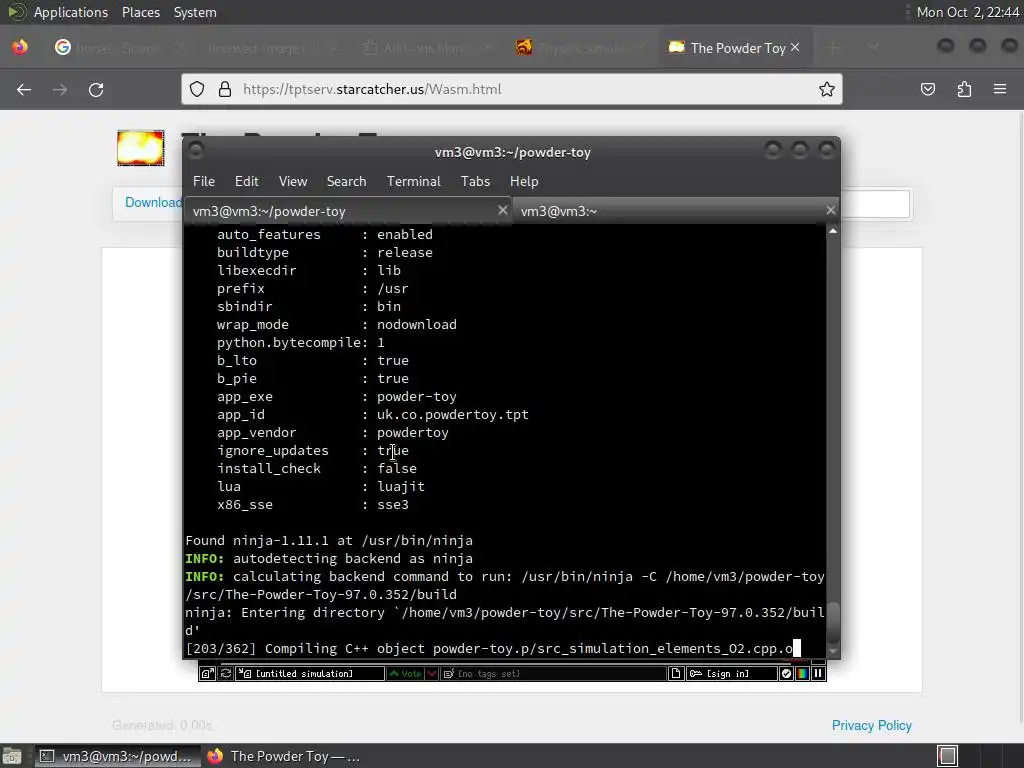Open Powder Toy simulation options checkmark icon
This screenshot has height=768, width=1024.
point(786,673)
